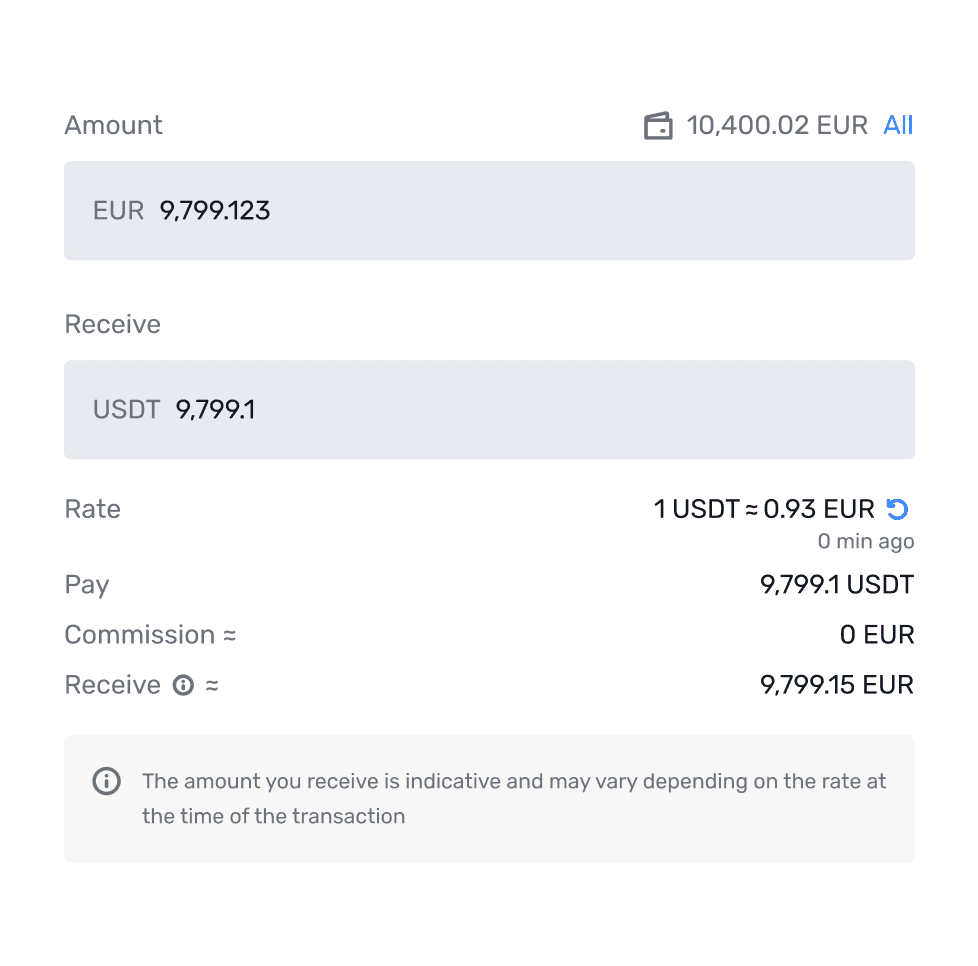Click the 9,799.1 USDT Pay value
Screen dimensions: 978x966
(x=836, y=585)
